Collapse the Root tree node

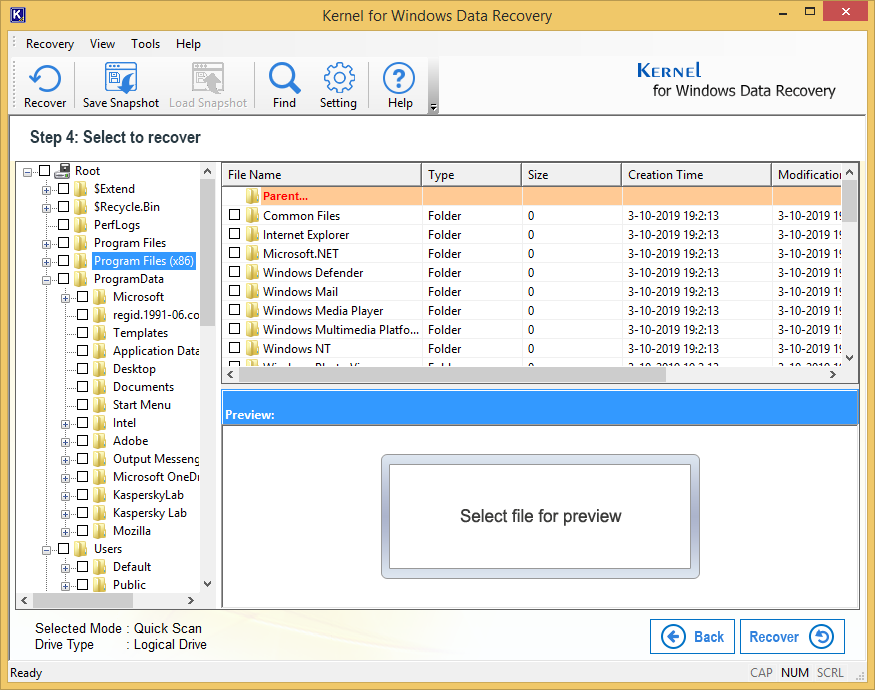click(x=27, y=172)
